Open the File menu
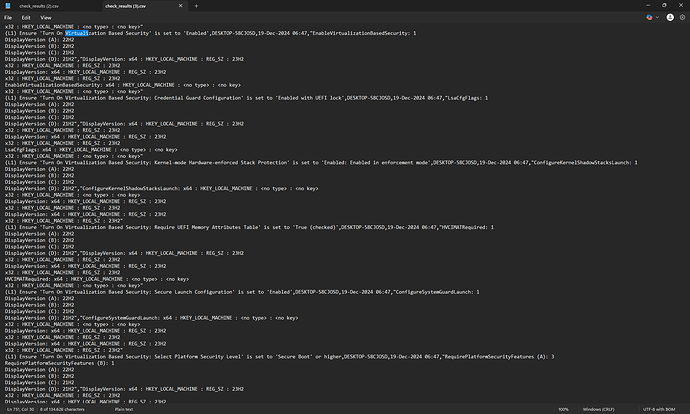 9,17
